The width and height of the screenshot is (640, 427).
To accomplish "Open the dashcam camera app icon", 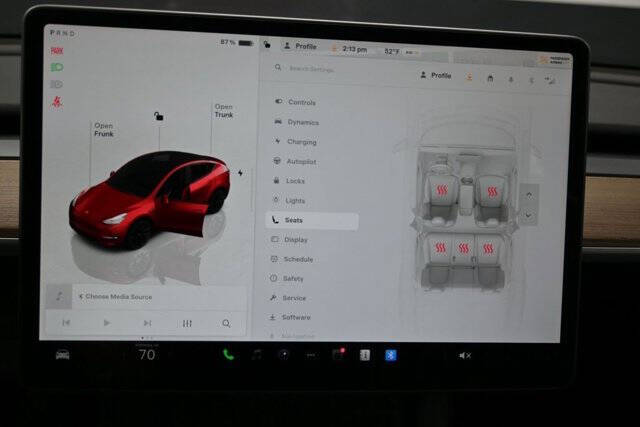I will coord(284,355).
